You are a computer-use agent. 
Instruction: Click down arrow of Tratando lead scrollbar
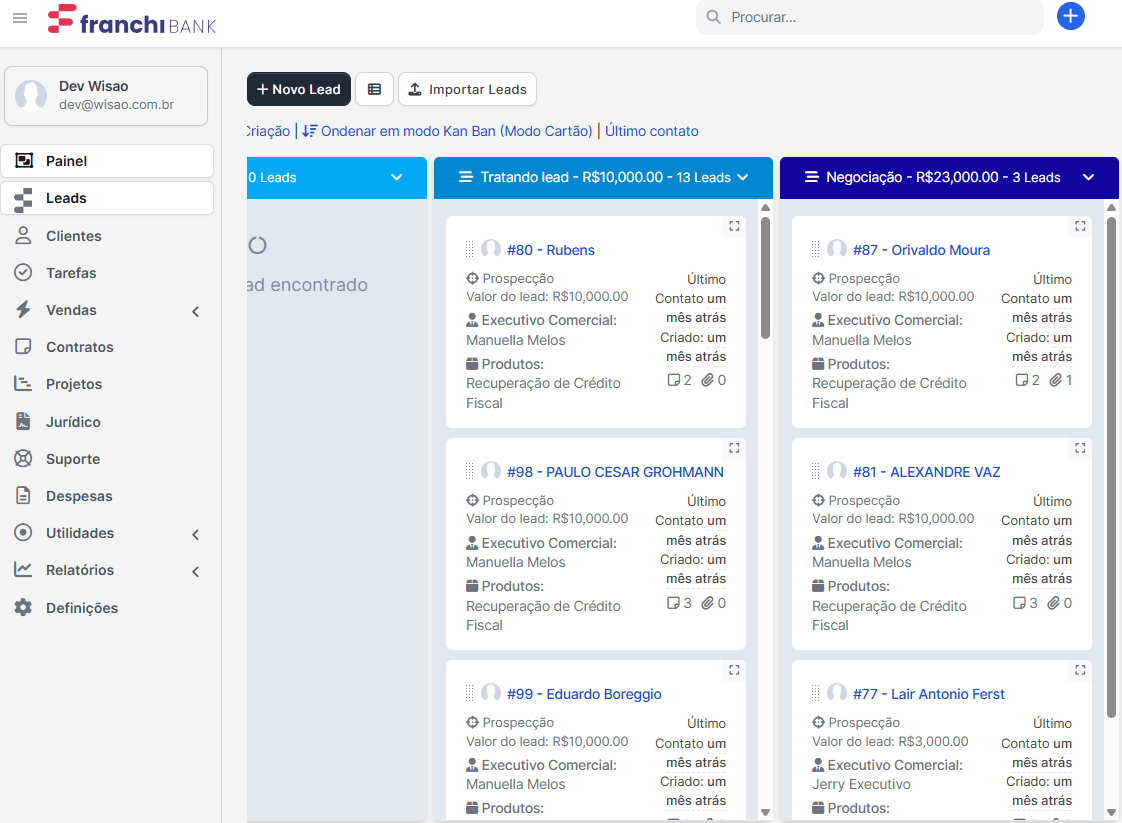pyautogui.click(x=765, y=812)
